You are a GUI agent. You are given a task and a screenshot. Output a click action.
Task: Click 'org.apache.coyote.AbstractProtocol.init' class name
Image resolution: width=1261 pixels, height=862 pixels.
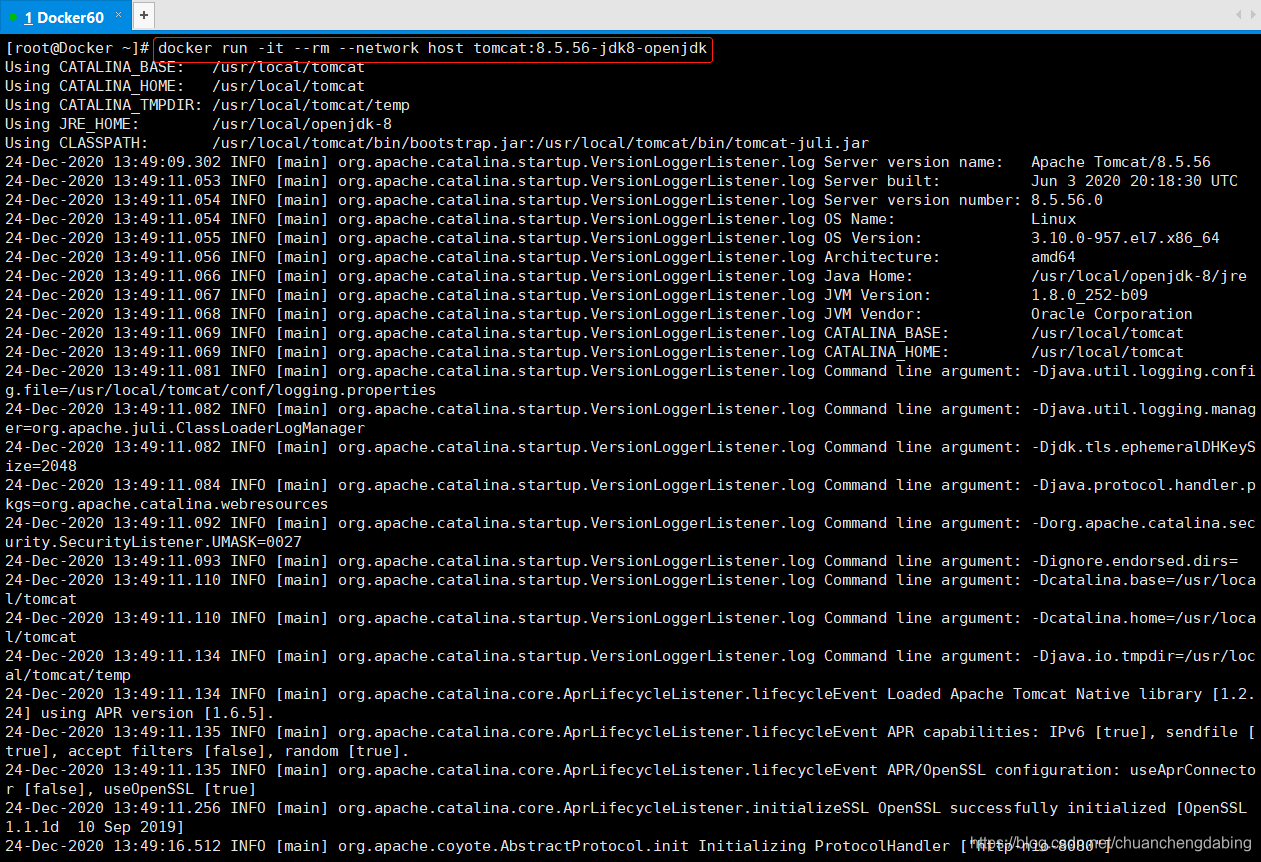tap(514, 846)
